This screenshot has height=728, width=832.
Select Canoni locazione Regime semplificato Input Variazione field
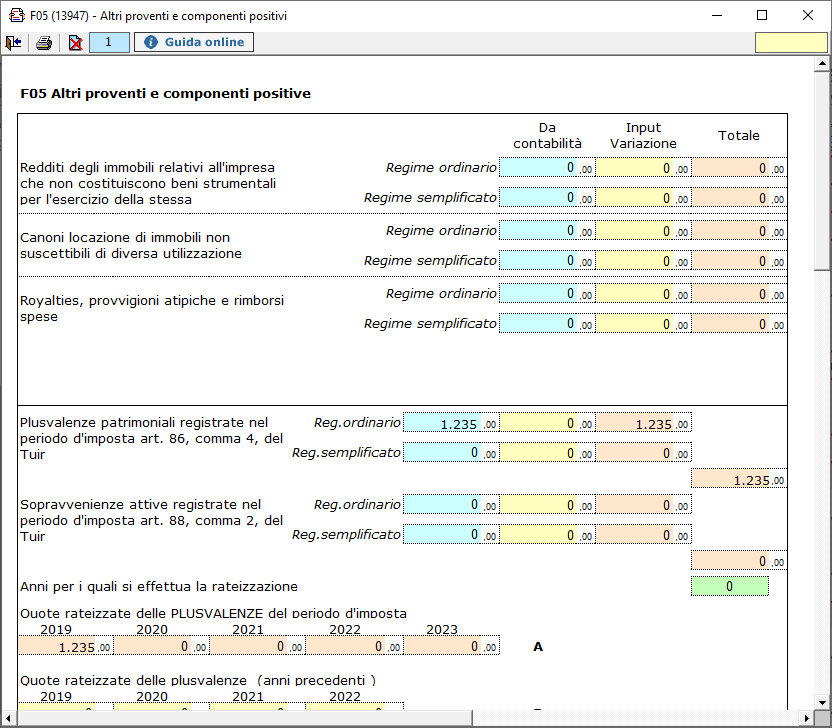click(x=643, y=261)
